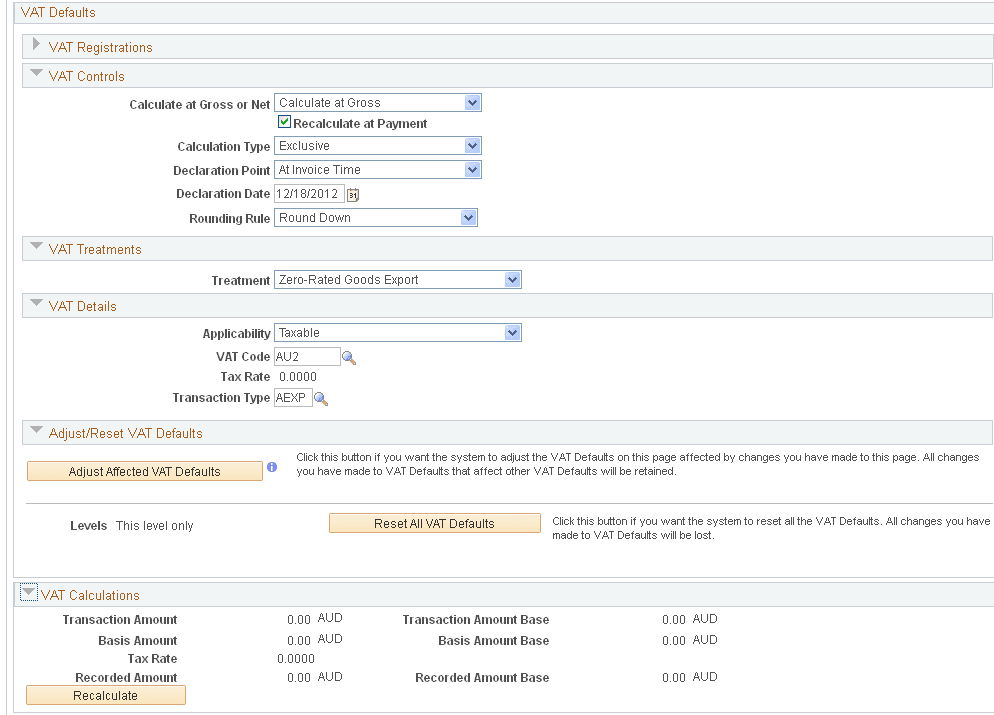994x715 pixels.
Task: Open the Transaction Type lookup magnifier
Action: (320, 397)
